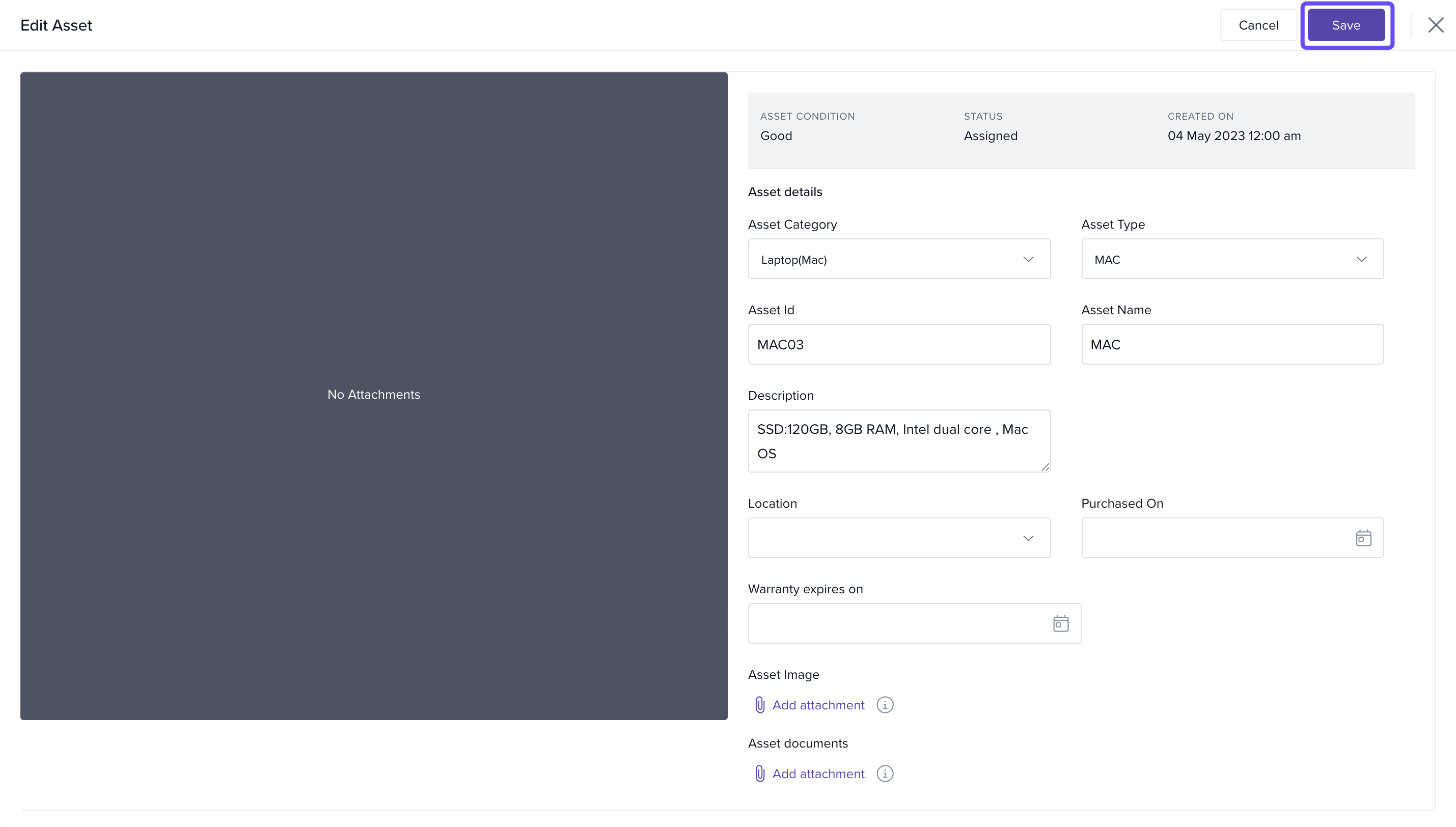Close the Edit Asset dialog with X
The width and height of the screenshot is (1456, 827).
pos(1436,25)
